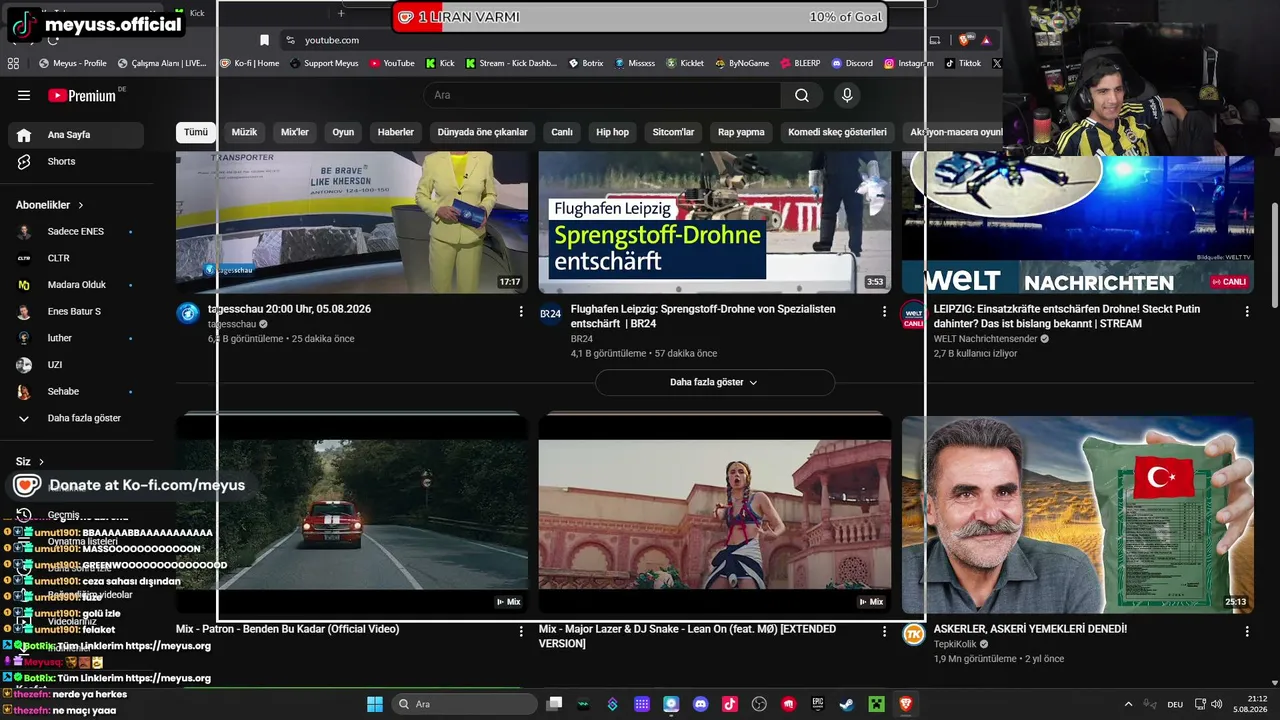Play the Major Lazer Lean On thumbnail

(x=715, y=515)
